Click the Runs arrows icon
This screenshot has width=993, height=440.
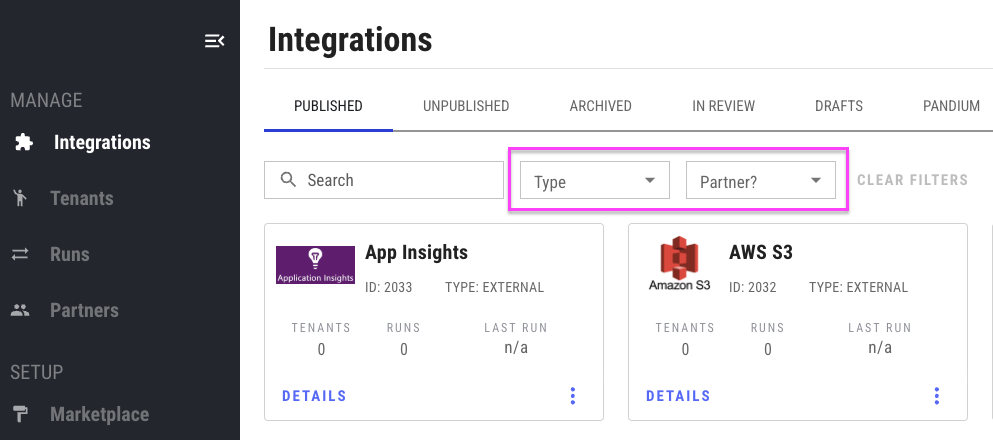tap(21, 255)
